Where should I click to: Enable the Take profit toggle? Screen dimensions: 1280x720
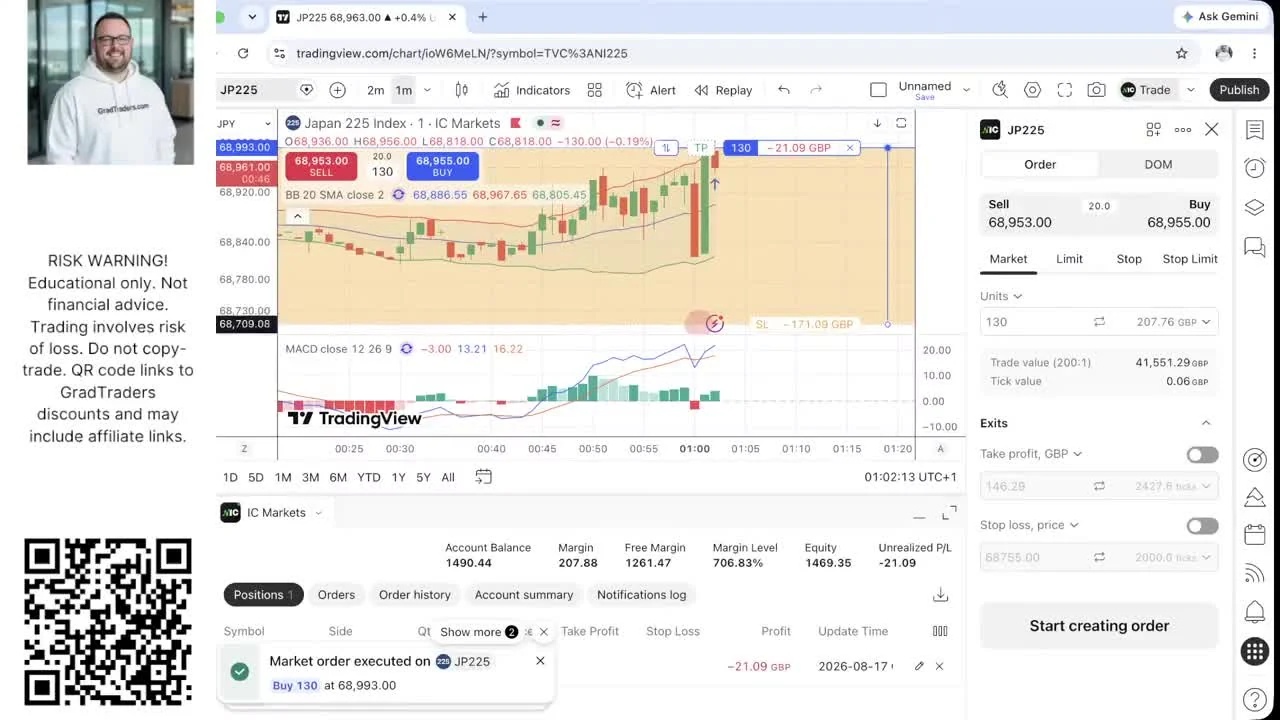click(1202, 455)
